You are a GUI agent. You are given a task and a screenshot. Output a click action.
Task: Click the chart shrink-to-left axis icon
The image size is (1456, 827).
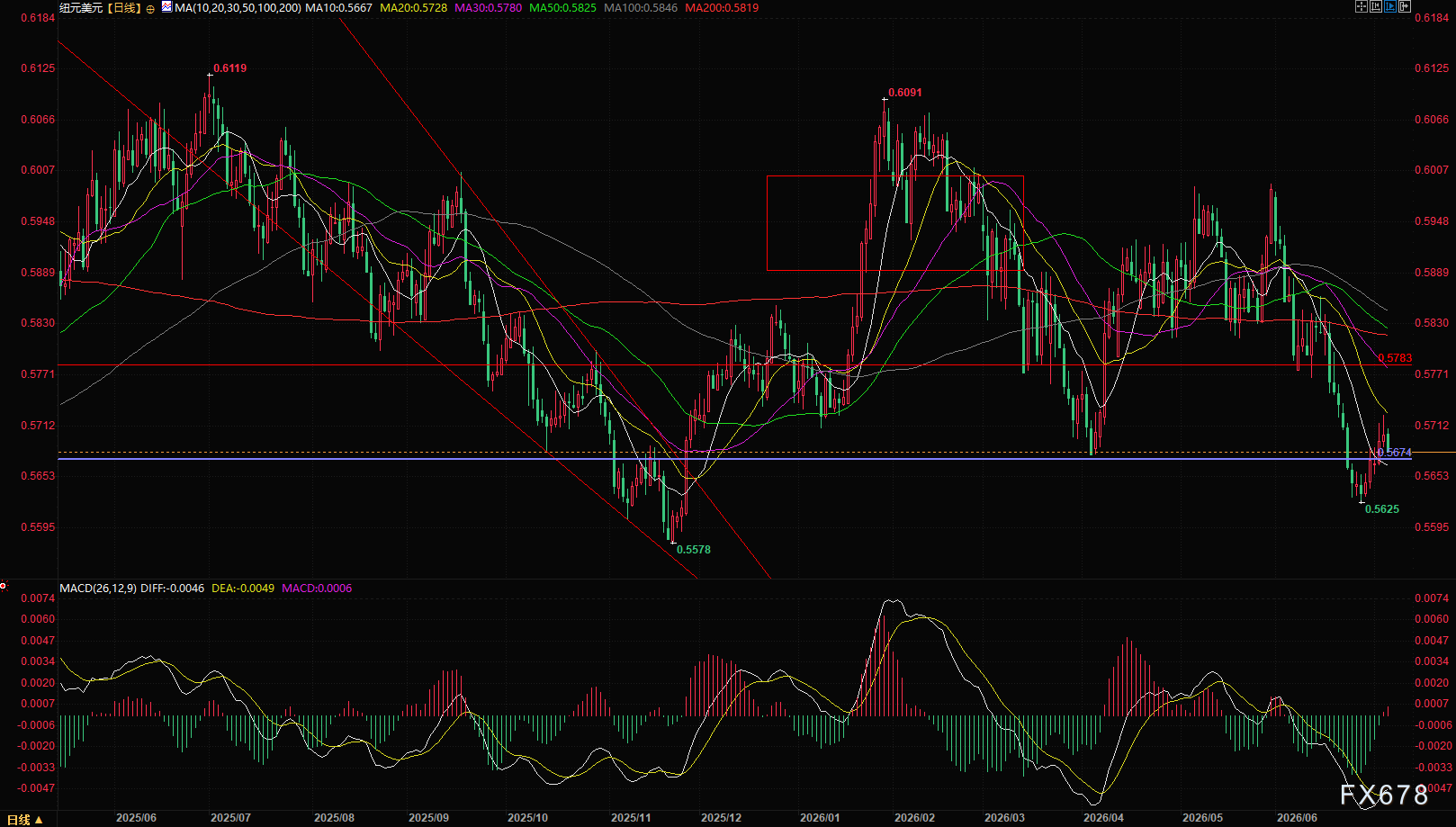1376,6
